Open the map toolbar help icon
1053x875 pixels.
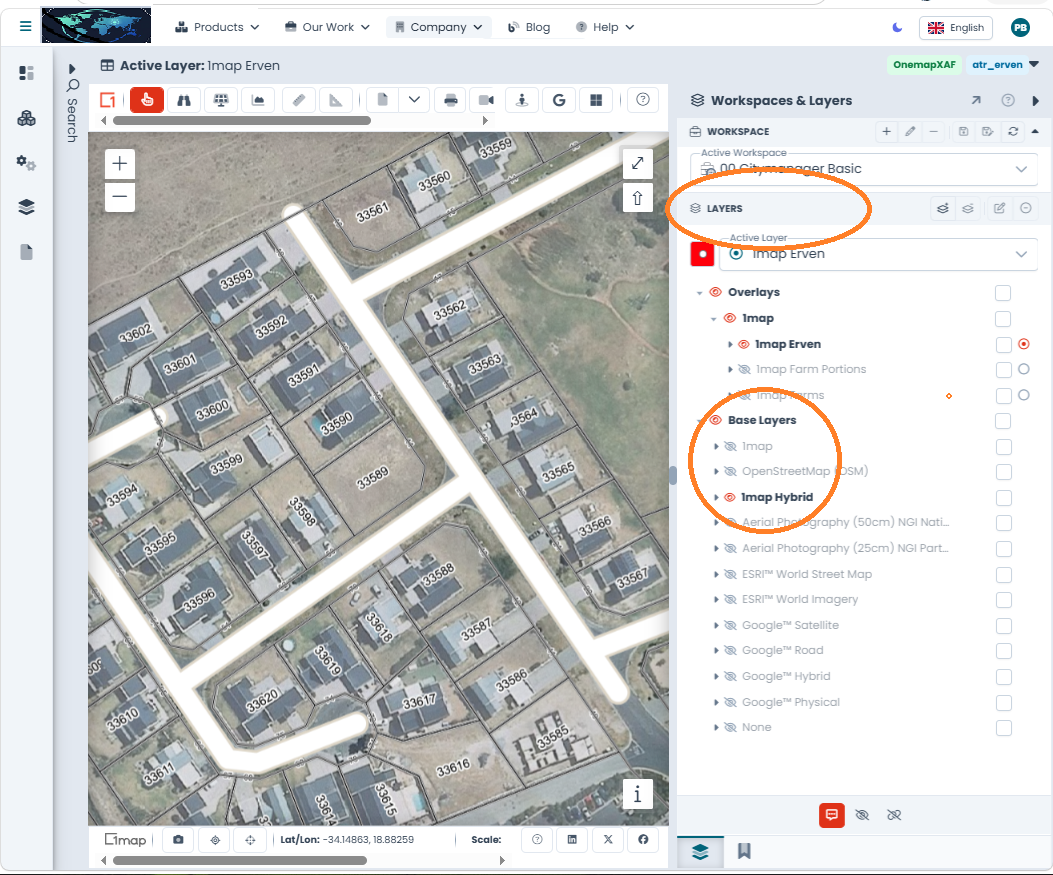pyautogui.click(x=643, y=99)
